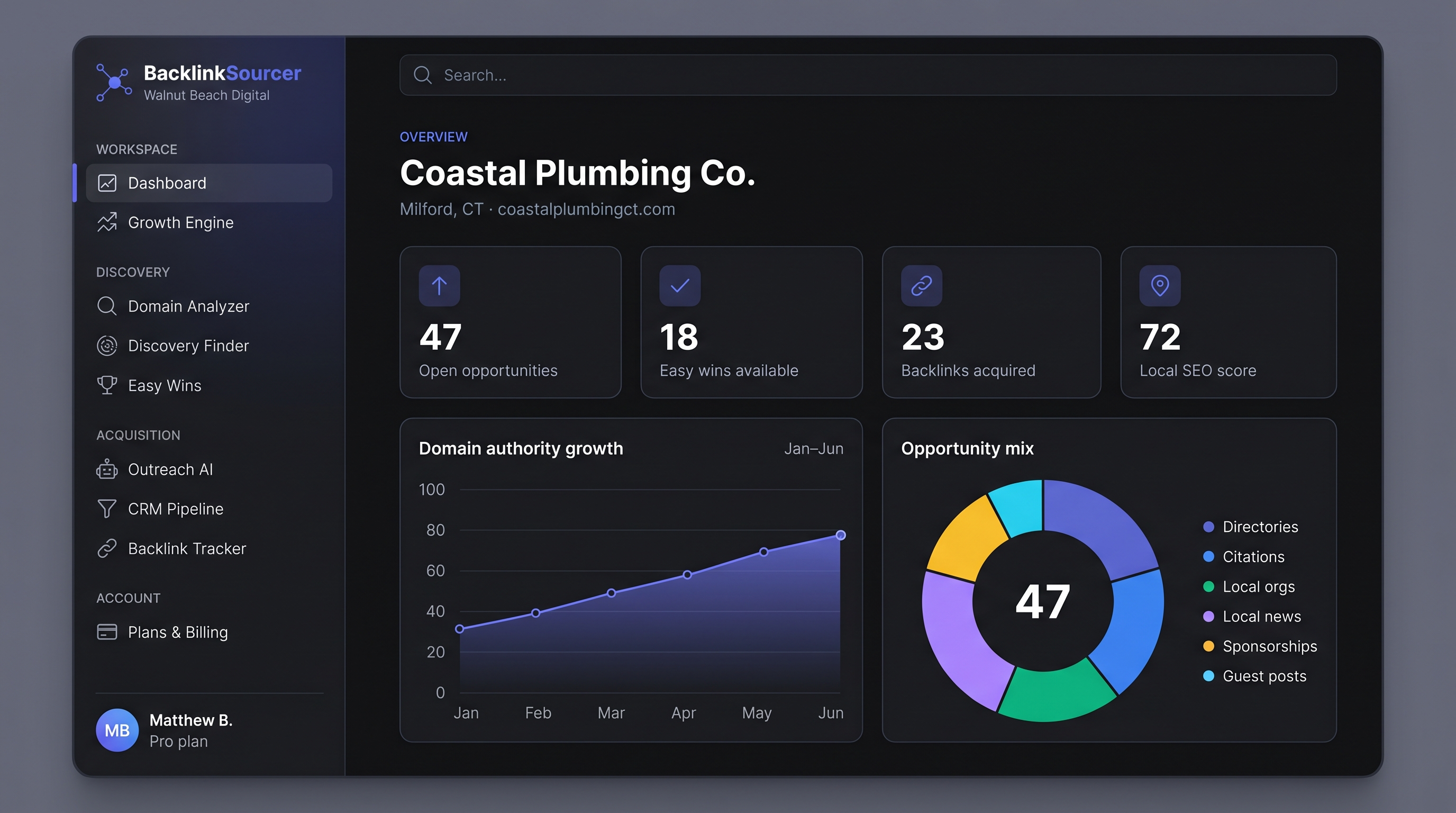The image size is (1456, 813).
Task: Click the '18' Easy wins available value
Action: [x=679, y=337]
